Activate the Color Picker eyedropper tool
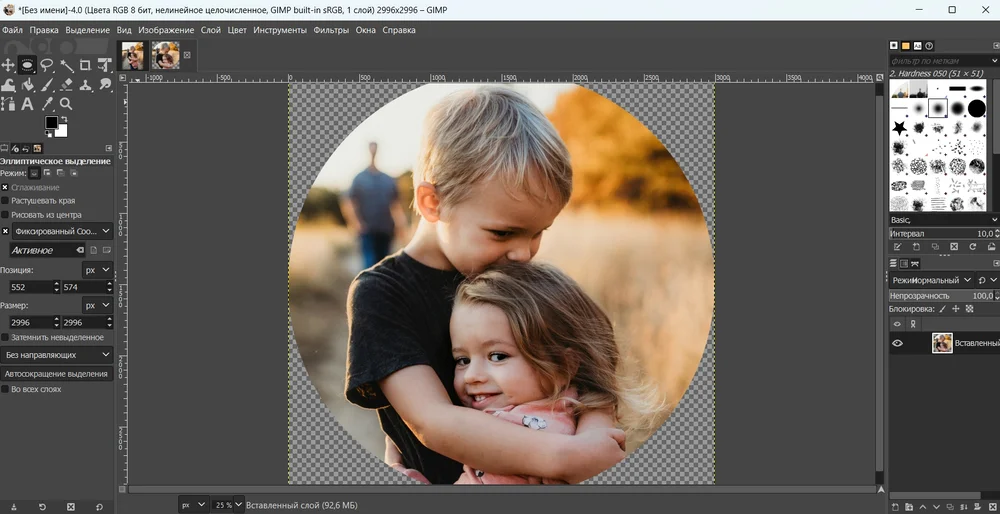The width and height of the screenshot is (1000, 514). tap(47, 104)
